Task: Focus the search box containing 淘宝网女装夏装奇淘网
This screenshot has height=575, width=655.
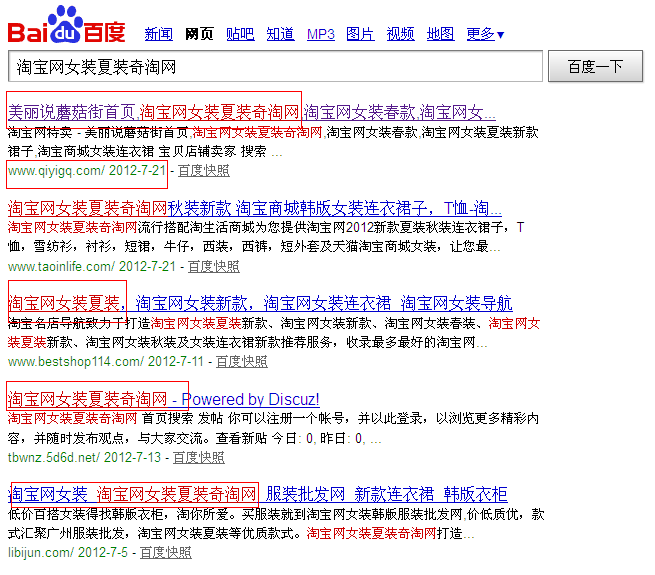Action: (x=275, y=66)
